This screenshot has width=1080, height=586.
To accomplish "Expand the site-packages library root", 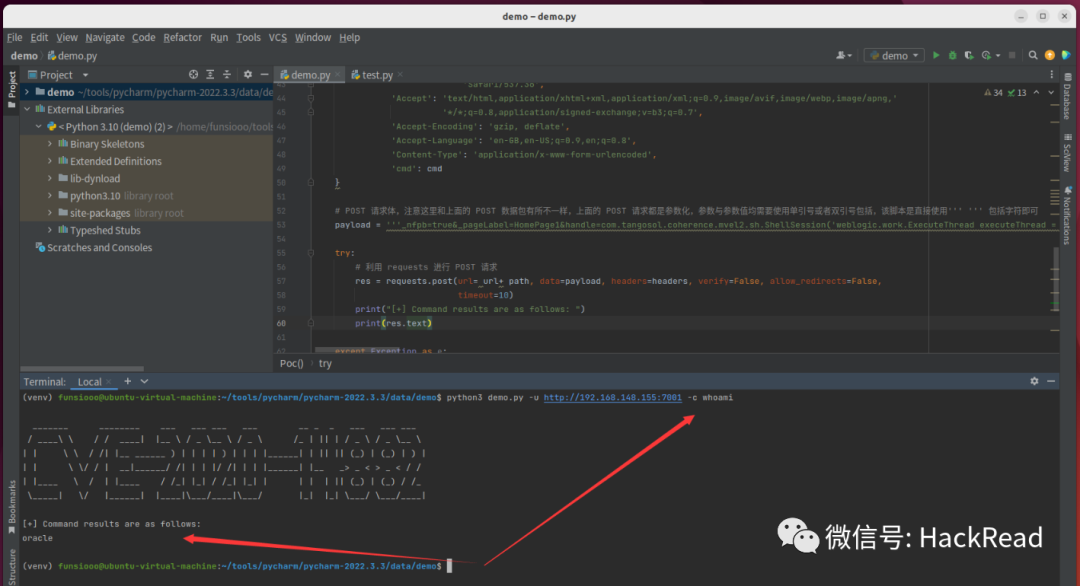I will 50,212.
